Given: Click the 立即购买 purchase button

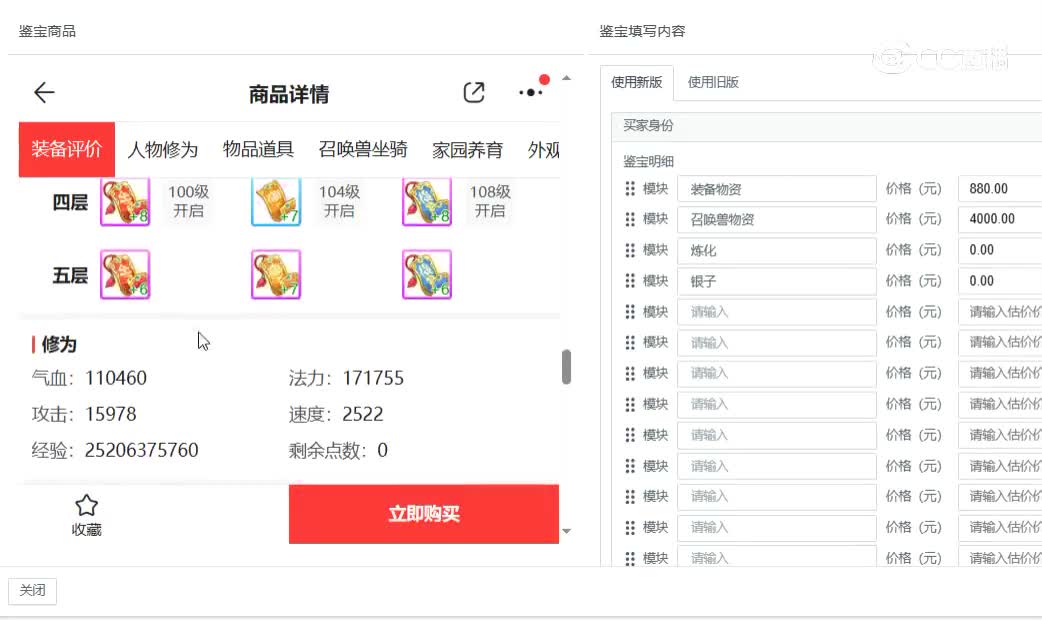Looking at the screenshot, I should point(424,514).
